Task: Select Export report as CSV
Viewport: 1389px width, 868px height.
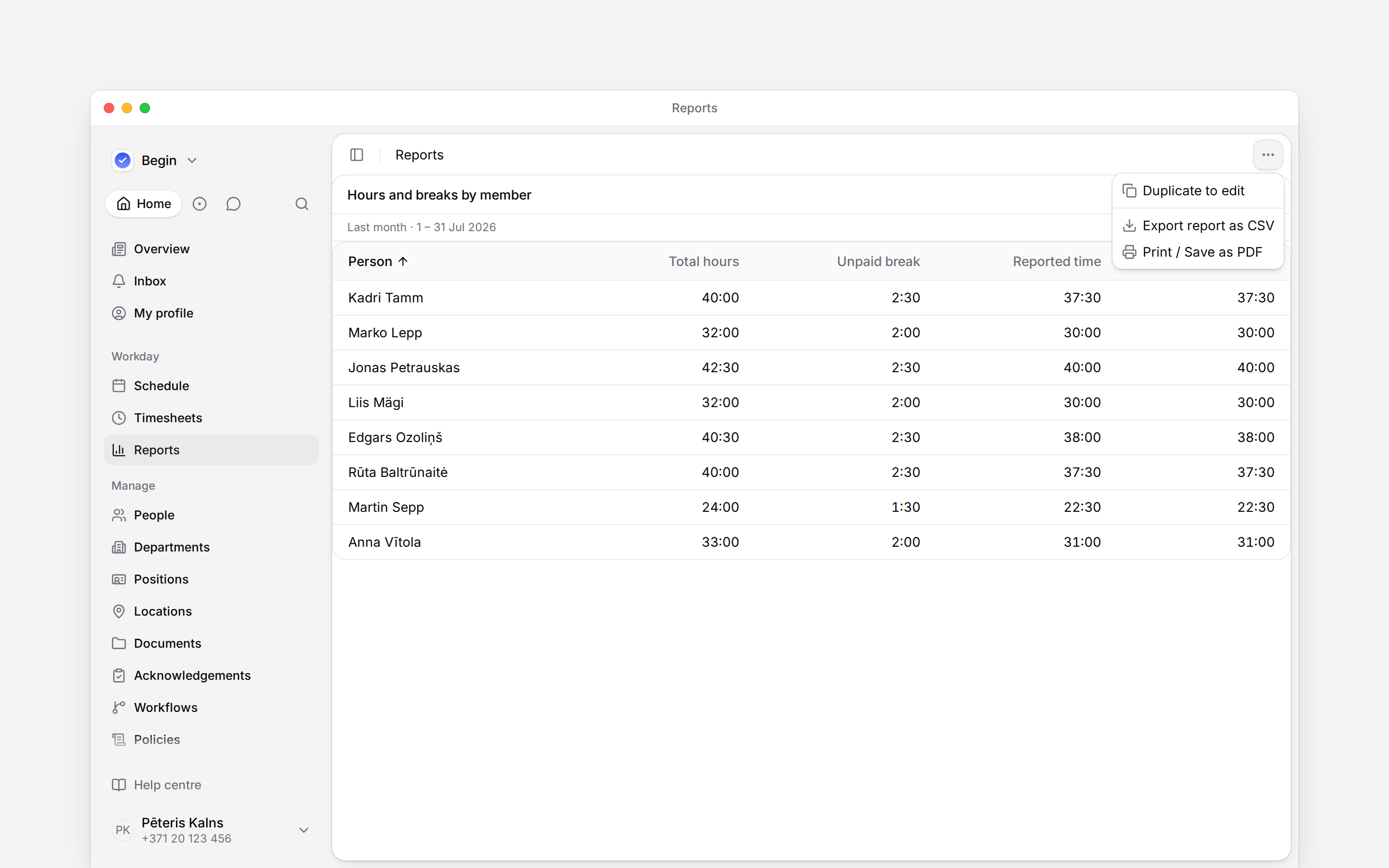Action: [x=1198, y=225]
